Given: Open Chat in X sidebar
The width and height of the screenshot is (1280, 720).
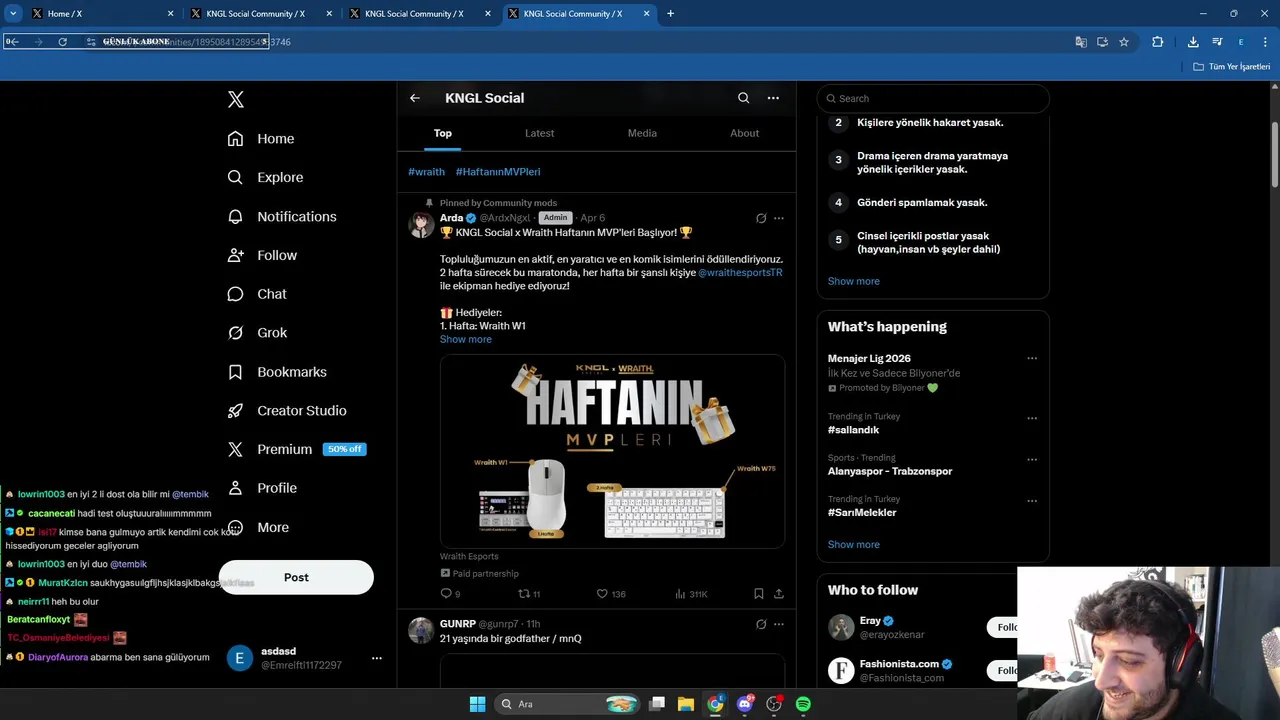Looking at the screenshot, I should point(257,294).
